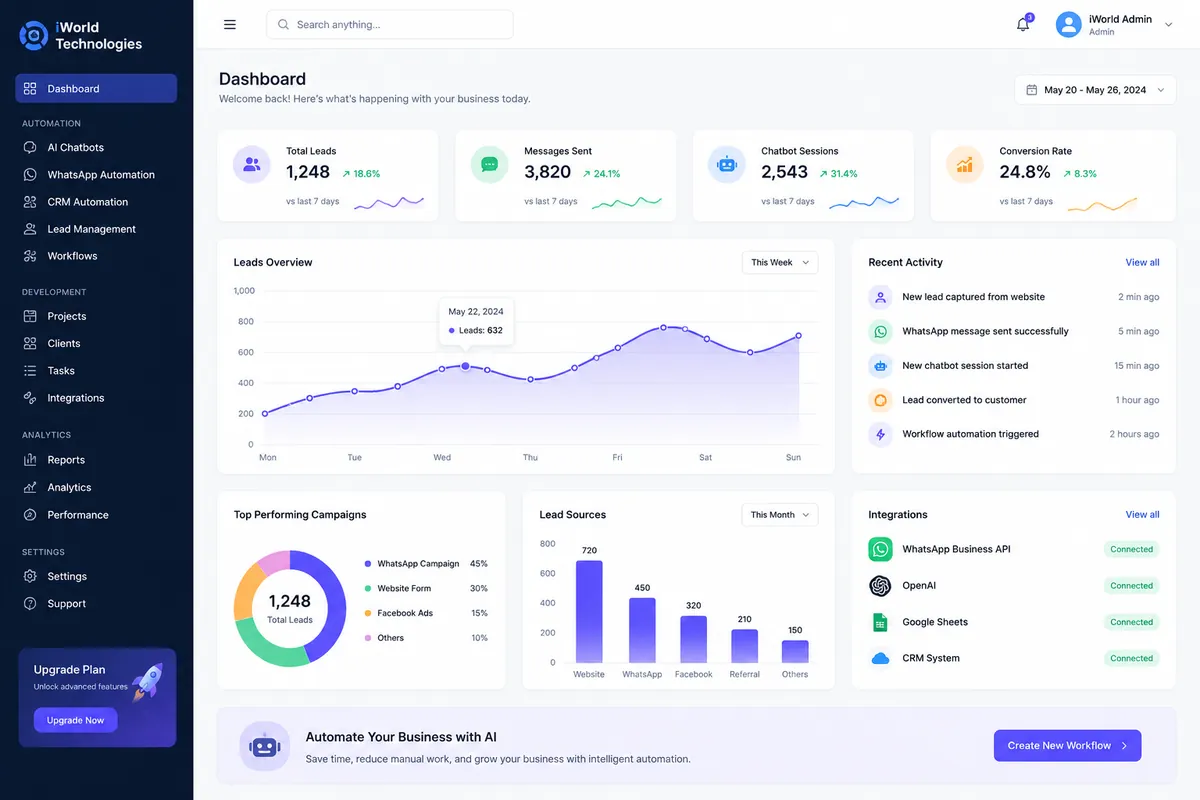Screen dimensions: 1200x800
Task: Click the WhatsApp message sent activity icon
Action: pyautogui.click(x=880, y=331)
